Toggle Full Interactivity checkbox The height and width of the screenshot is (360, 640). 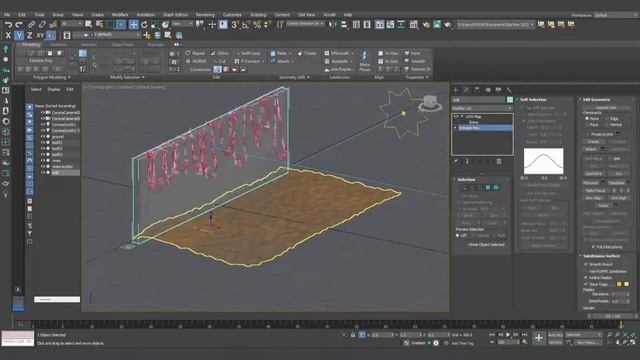(x=593, y=247)
